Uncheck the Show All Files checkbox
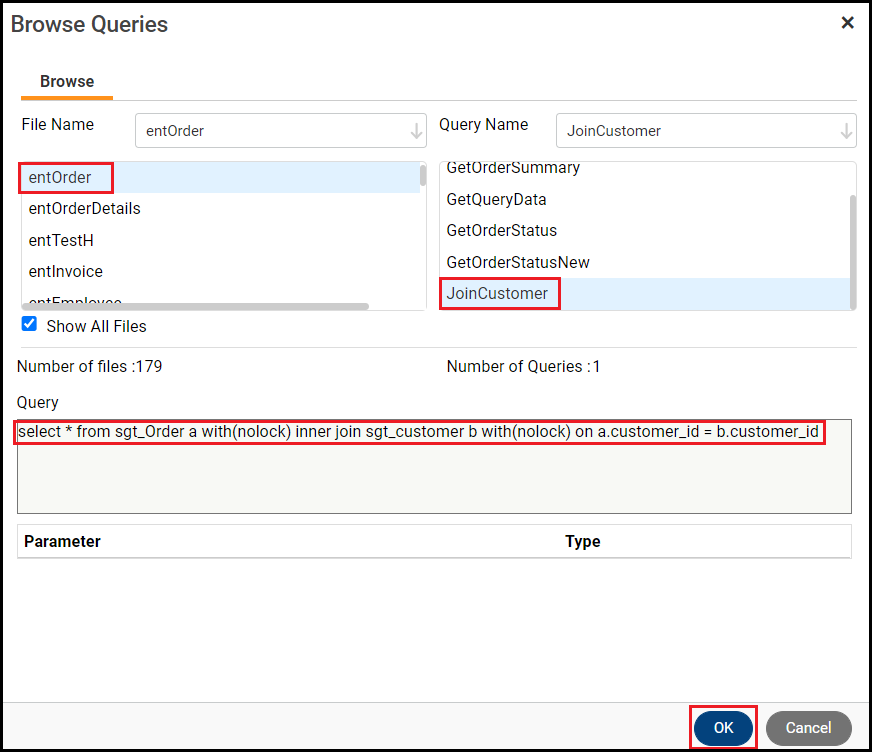Screen dimensions: 872x752 click(x=29, y=324)
